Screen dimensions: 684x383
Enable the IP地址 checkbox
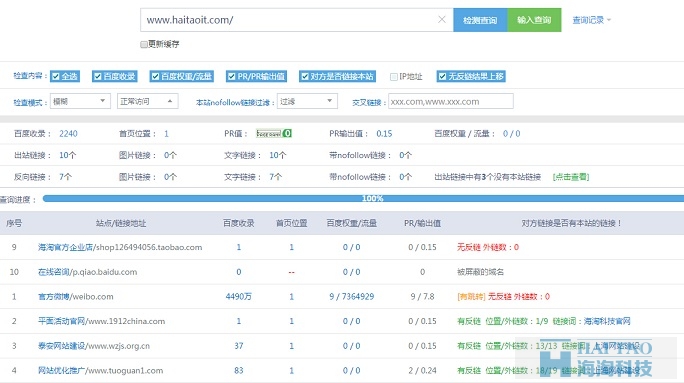click(x=393, y=77)
